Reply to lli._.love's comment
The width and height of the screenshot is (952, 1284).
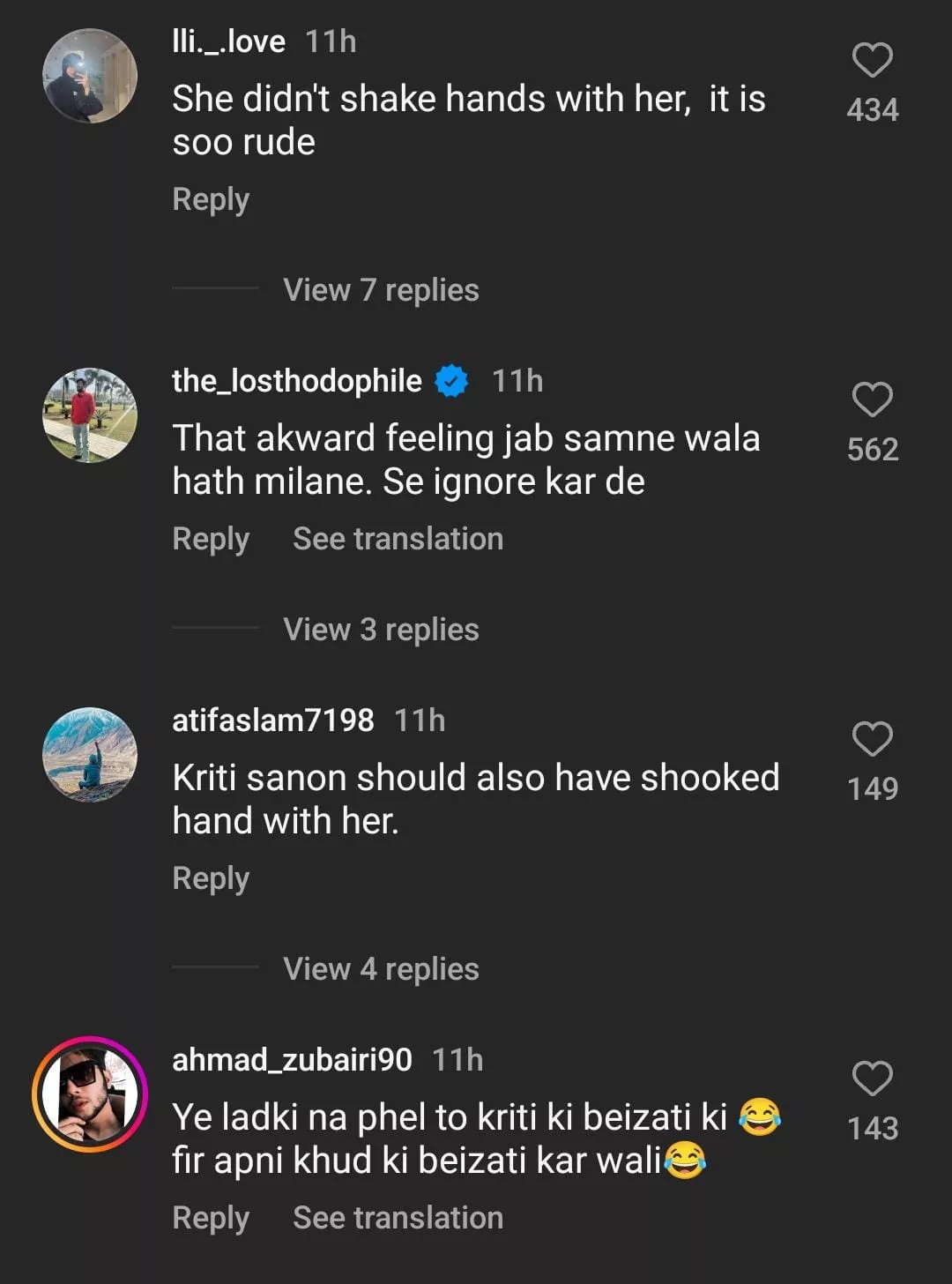coord(211,199)
